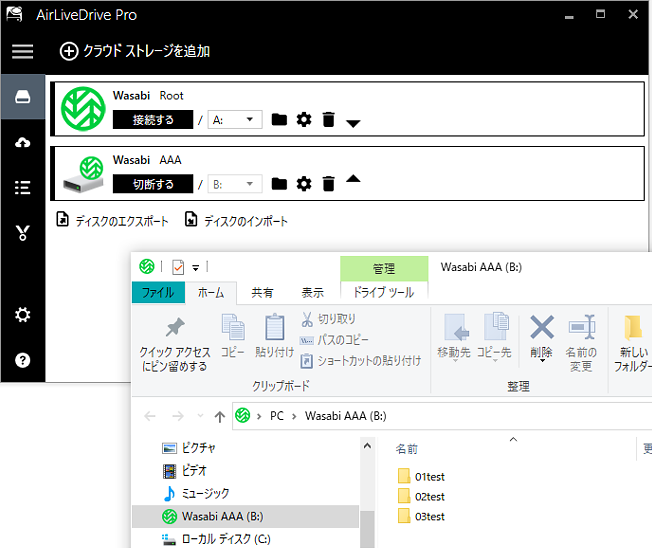This screenshot has height=551, width=652.
Task: Click the Wasabi Root logo
Action: (x=83, y=109)
